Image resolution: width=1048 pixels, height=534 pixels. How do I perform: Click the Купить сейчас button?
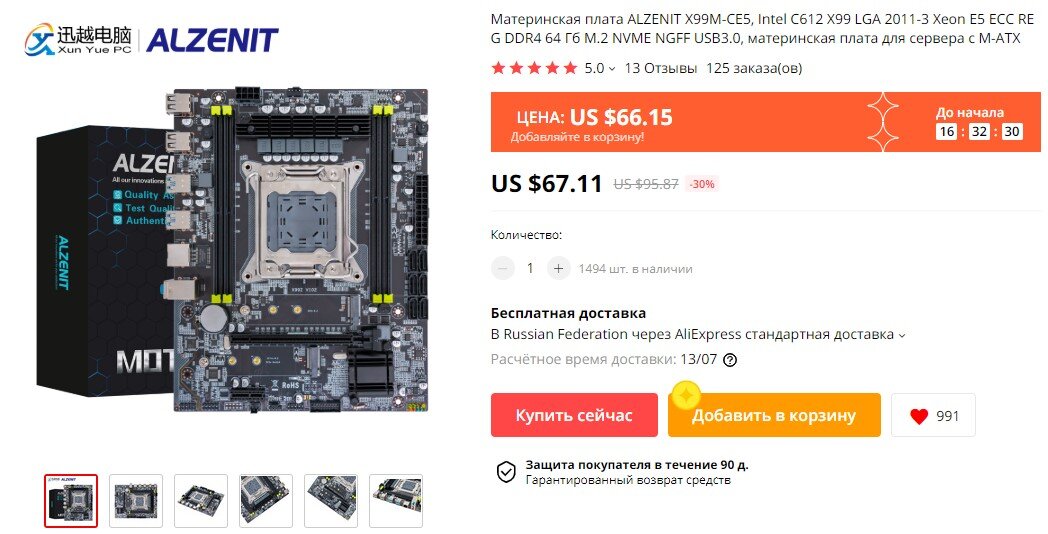[574, 415]
